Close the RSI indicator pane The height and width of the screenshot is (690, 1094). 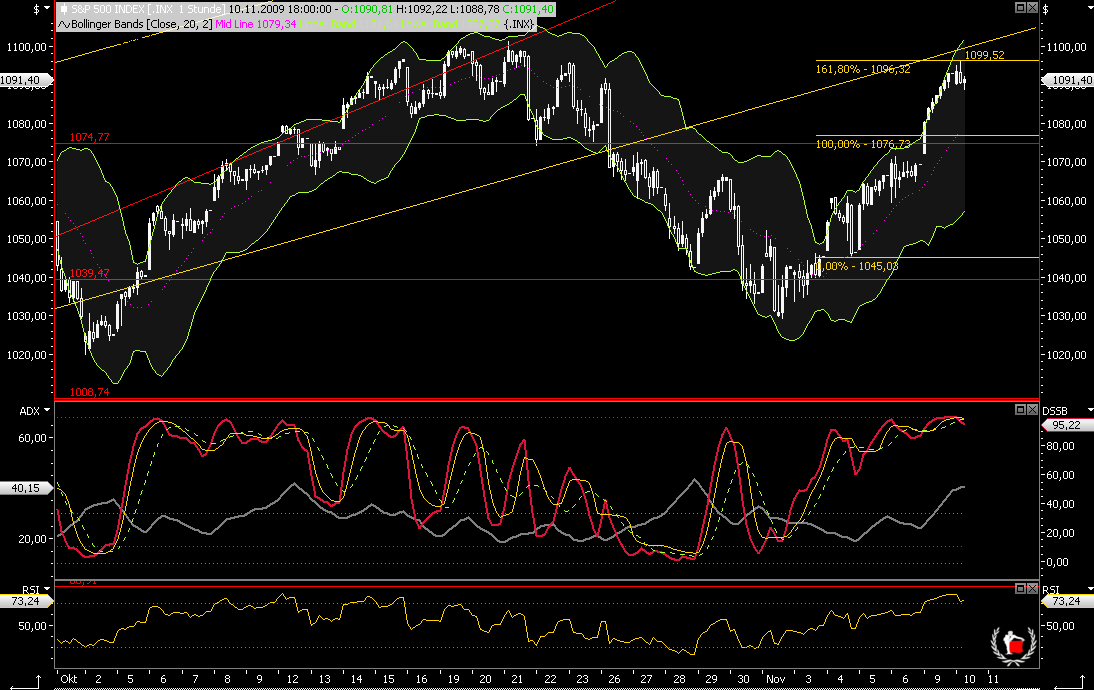click(x=1032, y=589)
